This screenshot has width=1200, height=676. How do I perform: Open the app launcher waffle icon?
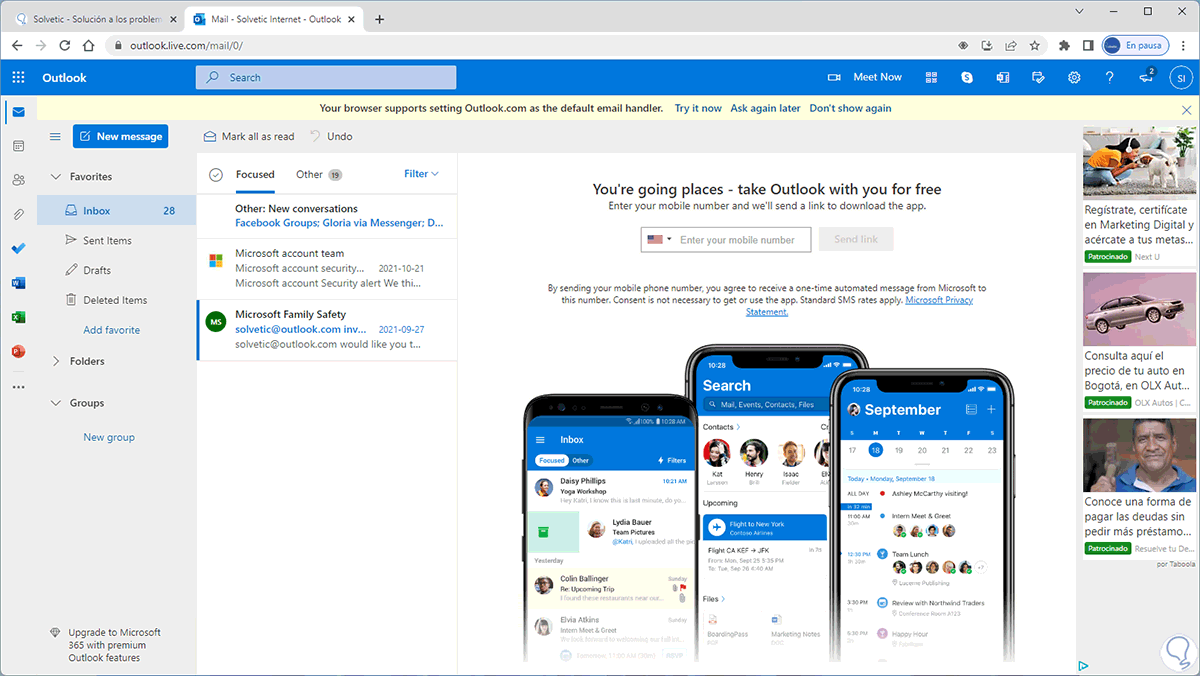[18, 77]
